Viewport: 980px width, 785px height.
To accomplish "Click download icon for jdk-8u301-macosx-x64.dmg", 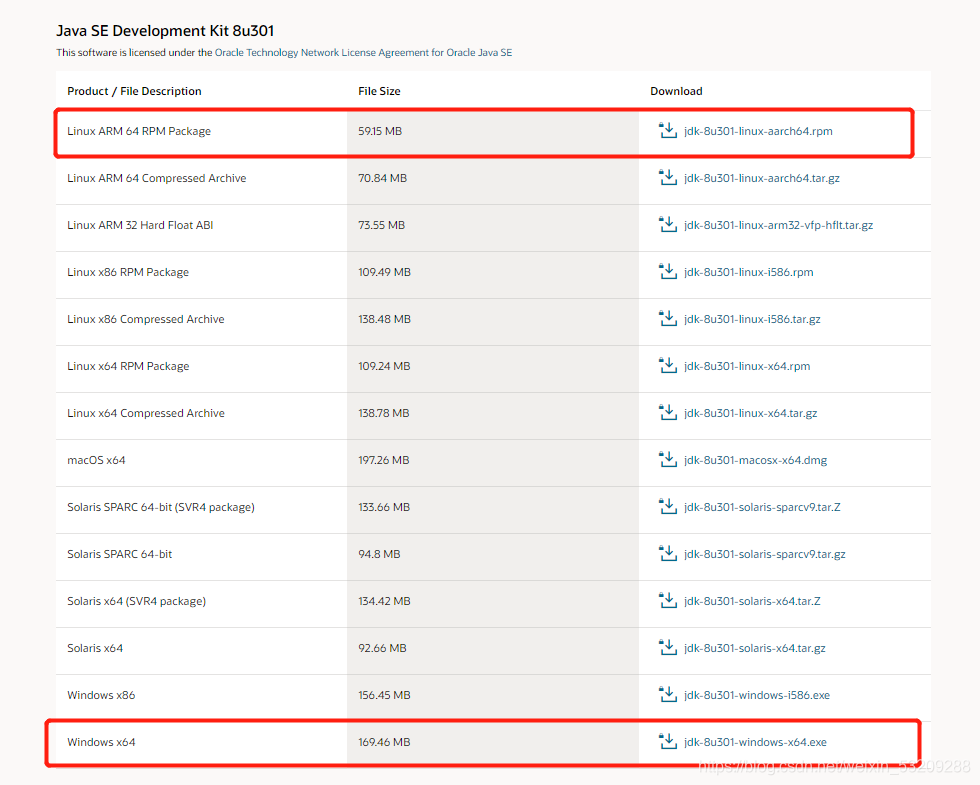I will (668, 459).
